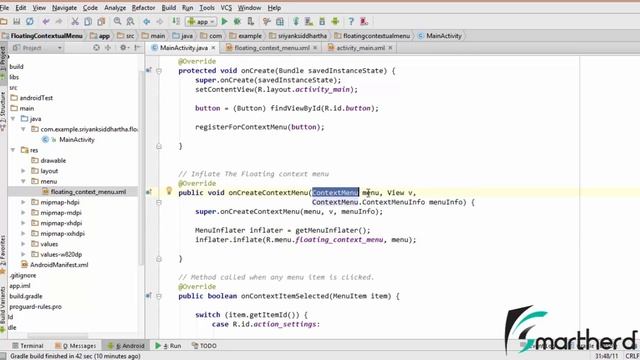Expand the values-w820dp folder
Screen dimensions: 640x360
coord(23,254)
